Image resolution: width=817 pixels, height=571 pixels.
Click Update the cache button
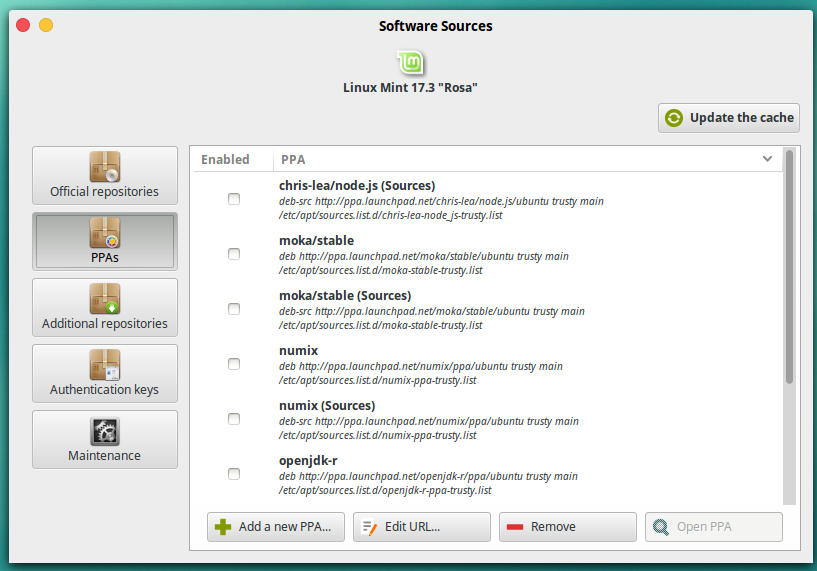click(x=728, y=118)
